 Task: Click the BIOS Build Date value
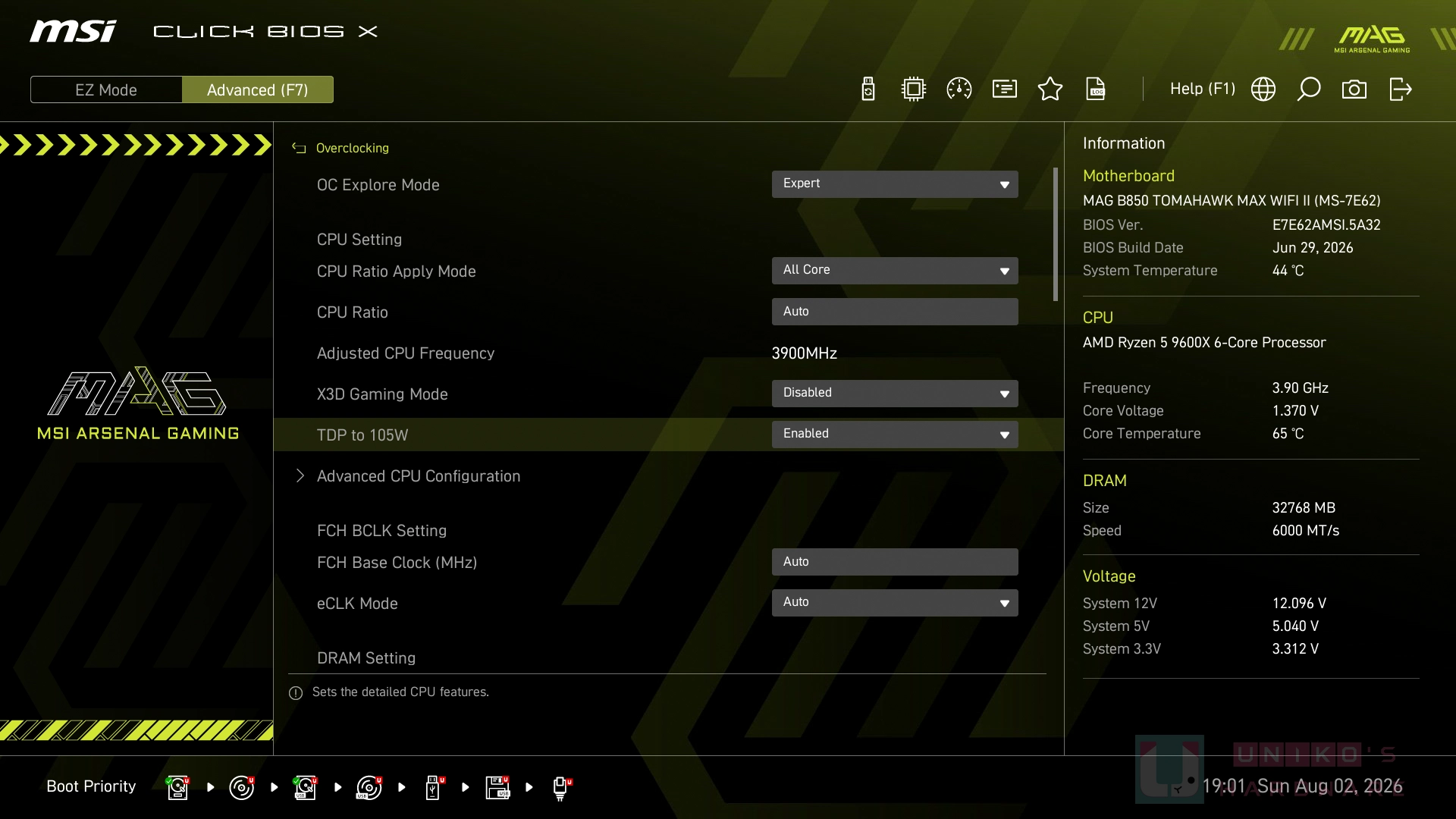point(1313,248)
